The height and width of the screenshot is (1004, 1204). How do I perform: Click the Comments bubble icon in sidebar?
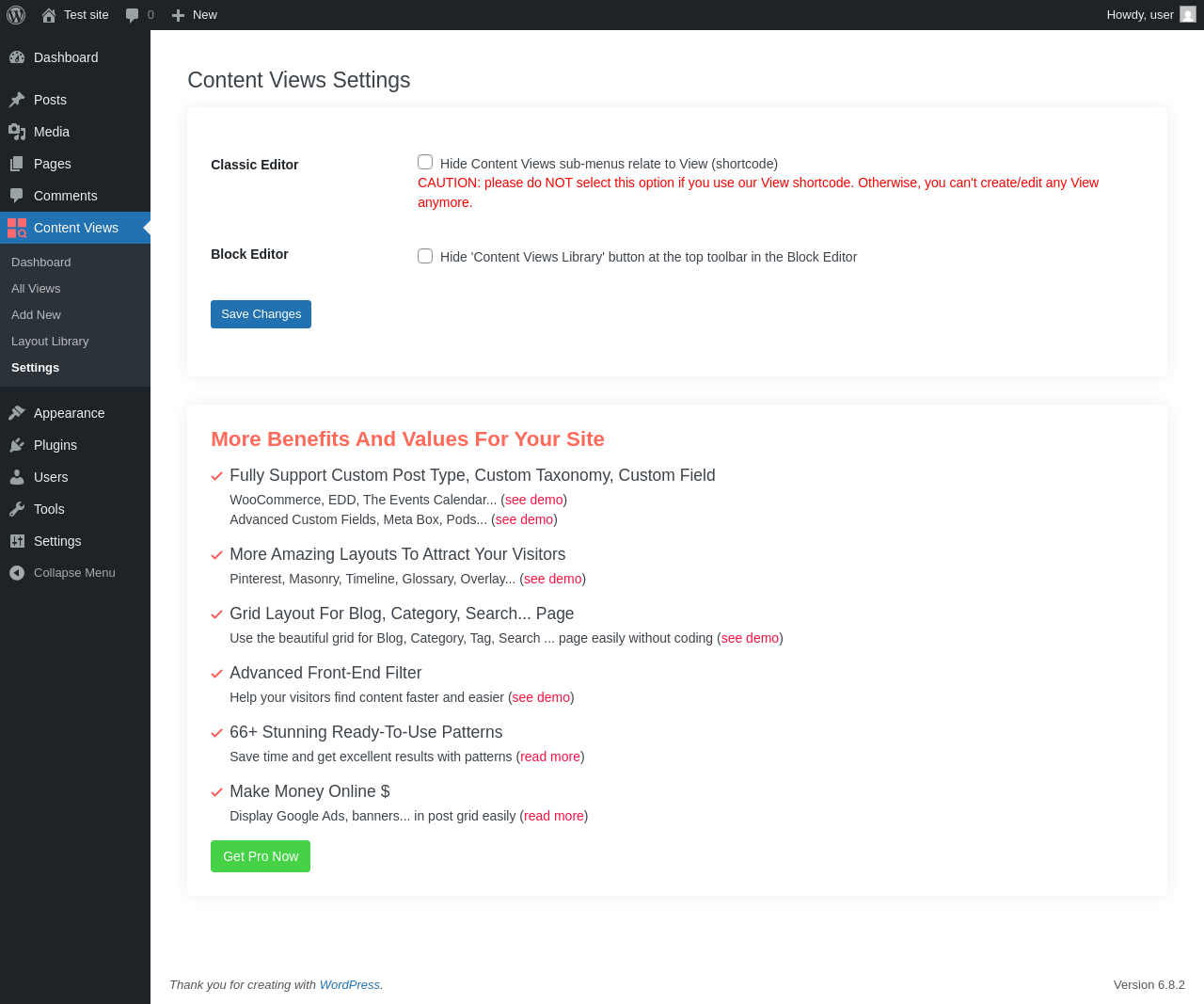pos(17,196)
